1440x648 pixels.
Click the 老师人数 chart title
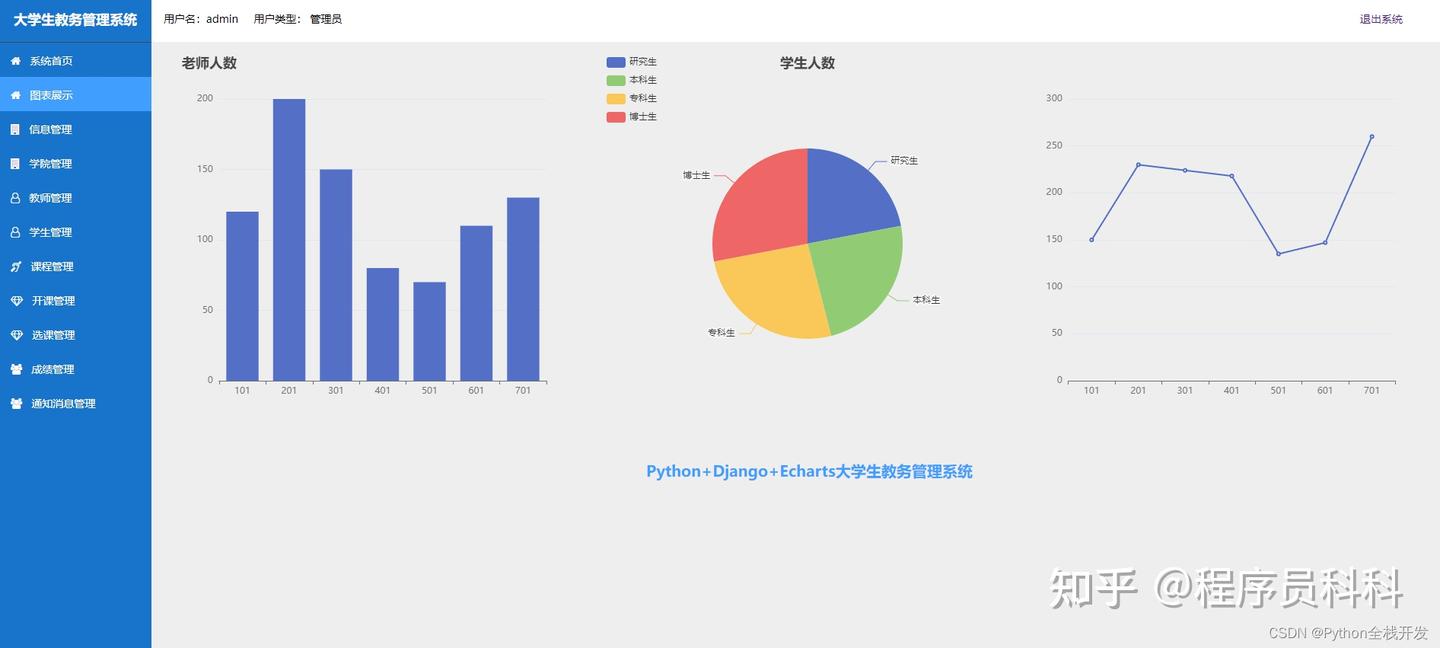pos(209,63)
